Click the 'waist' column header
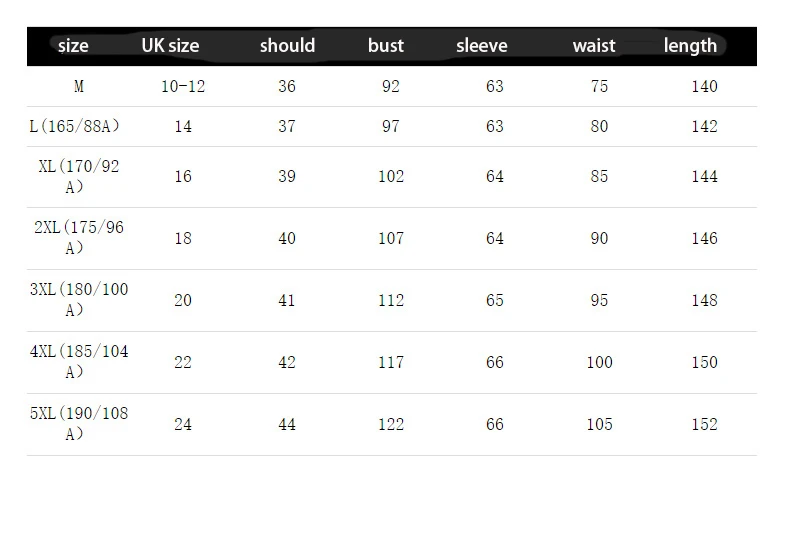Viewport: 790px width, 552px height. (594, 46)
